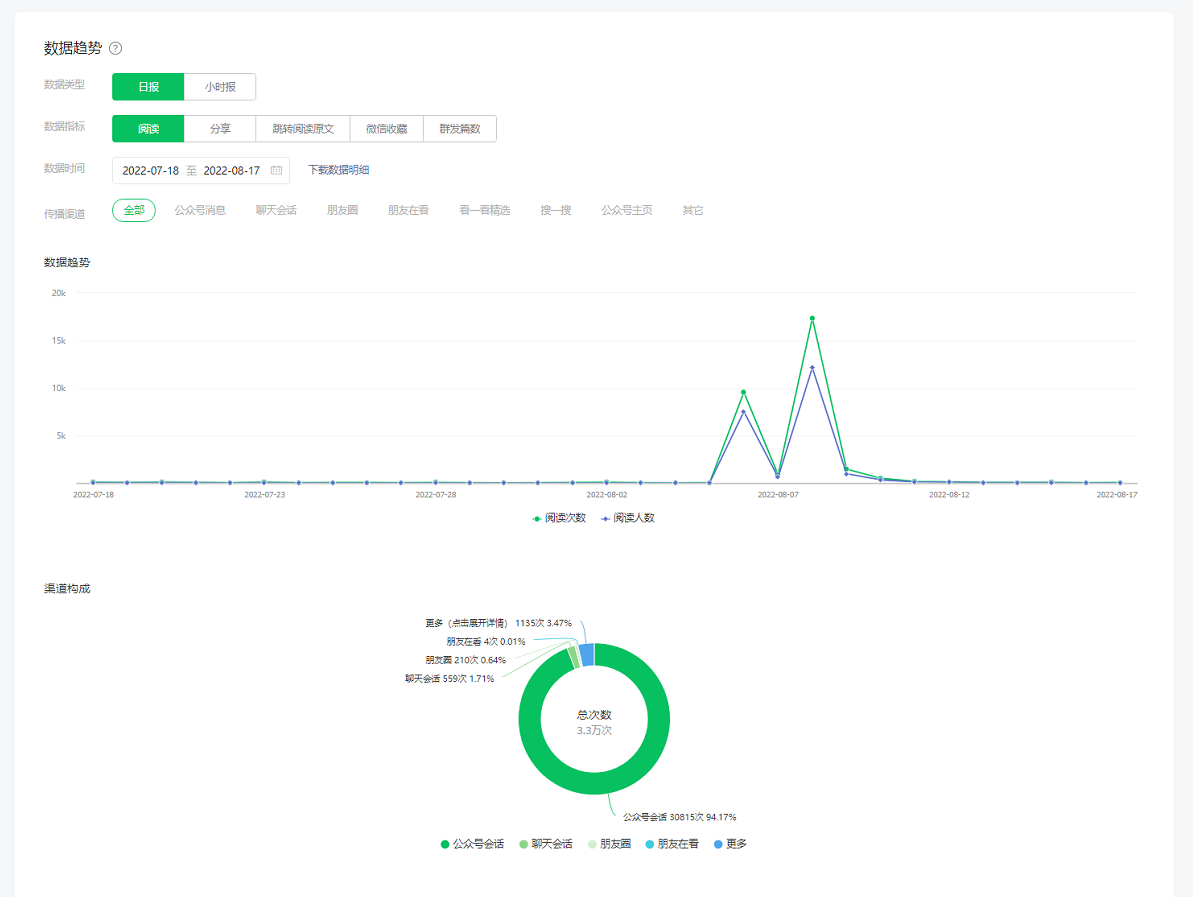Filter by 看一看精选 channel
1193x897 pixels.
pos(485,210)
